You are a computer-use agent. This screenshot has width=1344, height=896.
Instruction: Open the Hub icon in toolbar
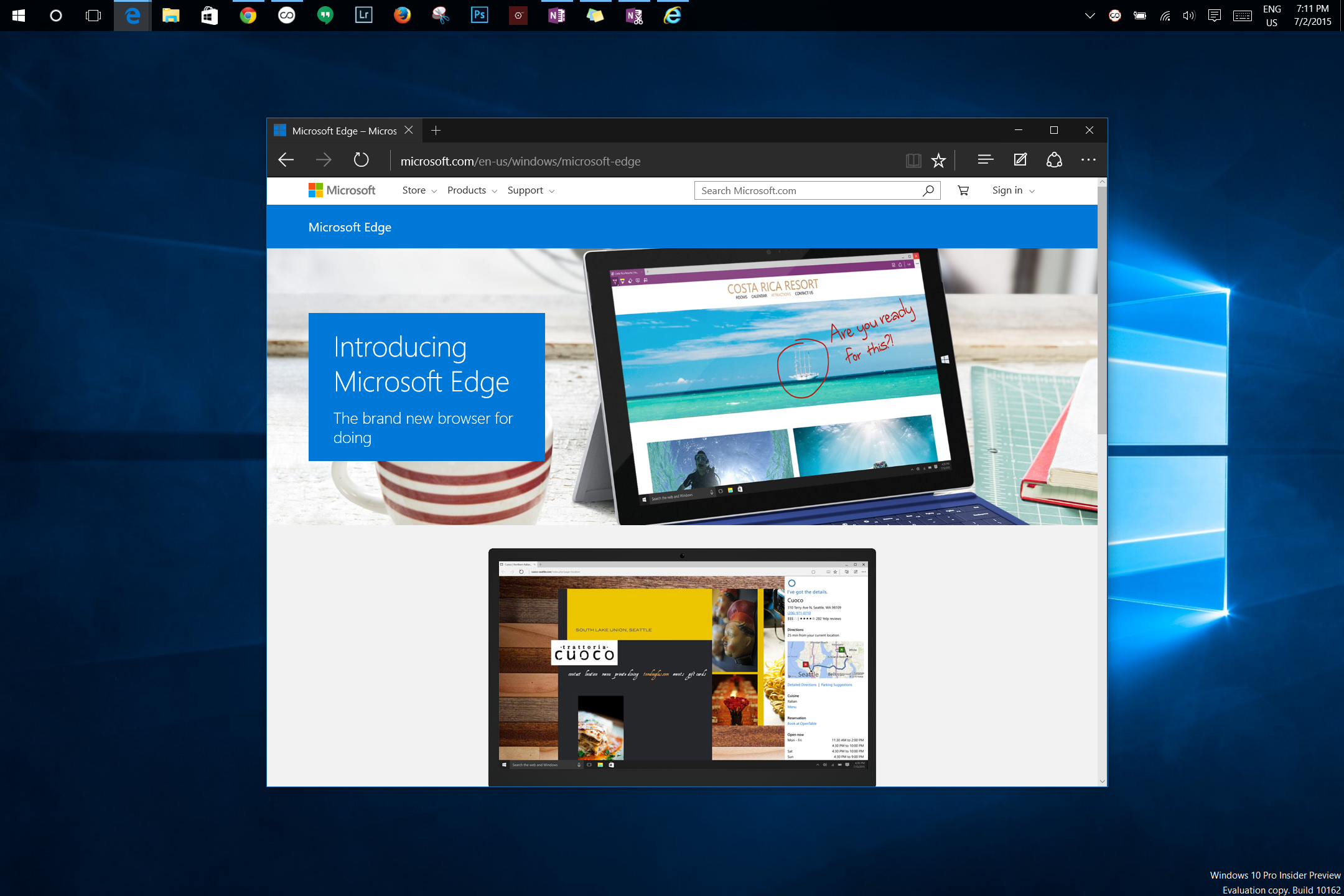coord(985,160)
